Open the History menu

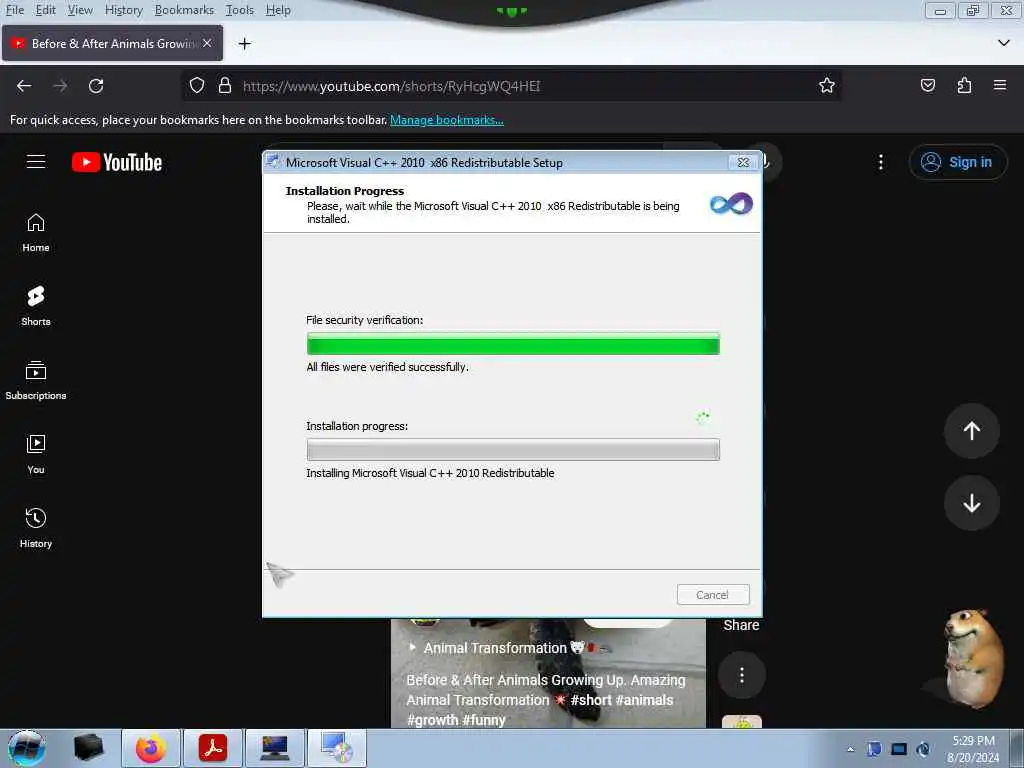point(123,10)
